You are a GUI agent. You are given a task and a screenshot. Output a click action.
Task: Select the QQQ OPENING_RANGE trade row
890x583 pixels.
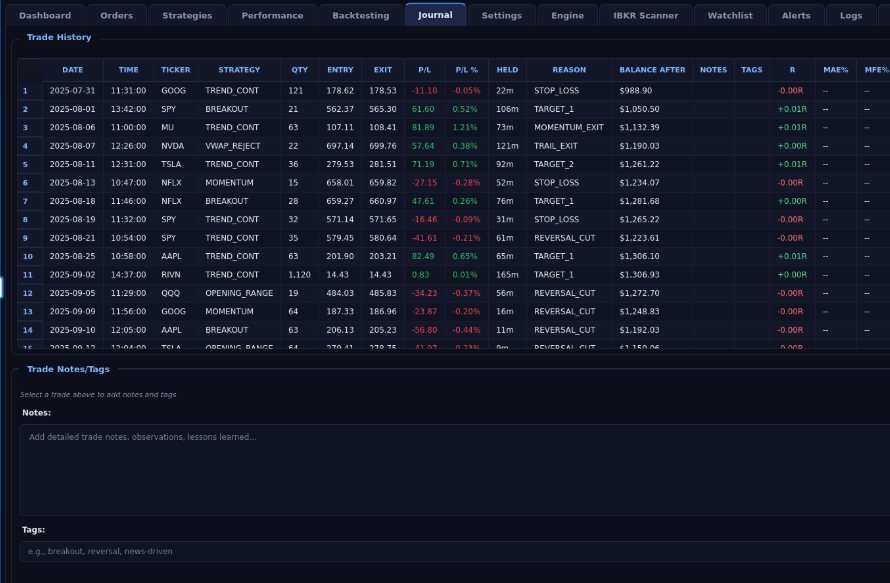tap(454, 293)
